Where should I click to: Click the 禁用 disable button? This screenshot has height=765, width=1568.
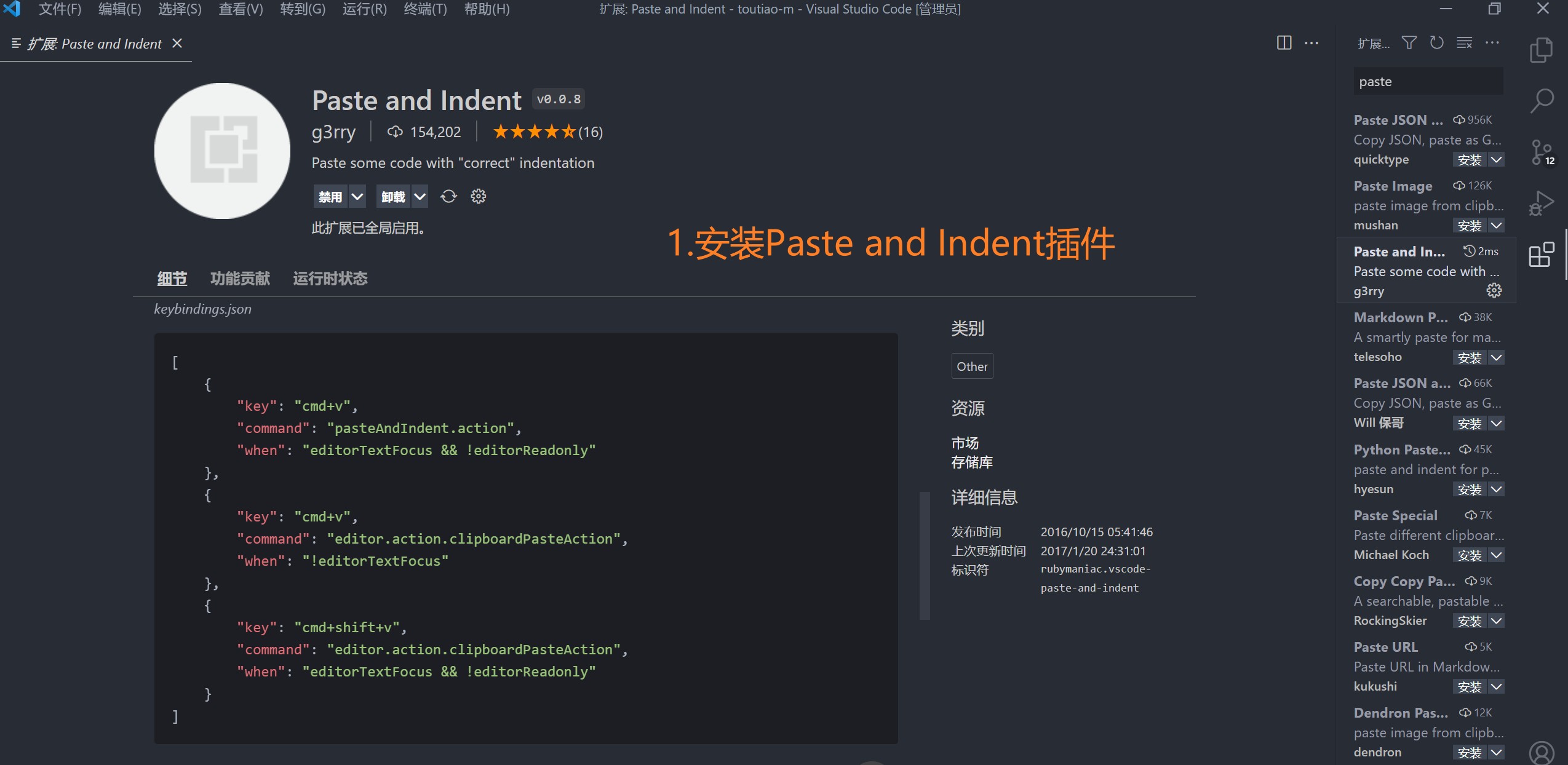click(x=330, y=197)
